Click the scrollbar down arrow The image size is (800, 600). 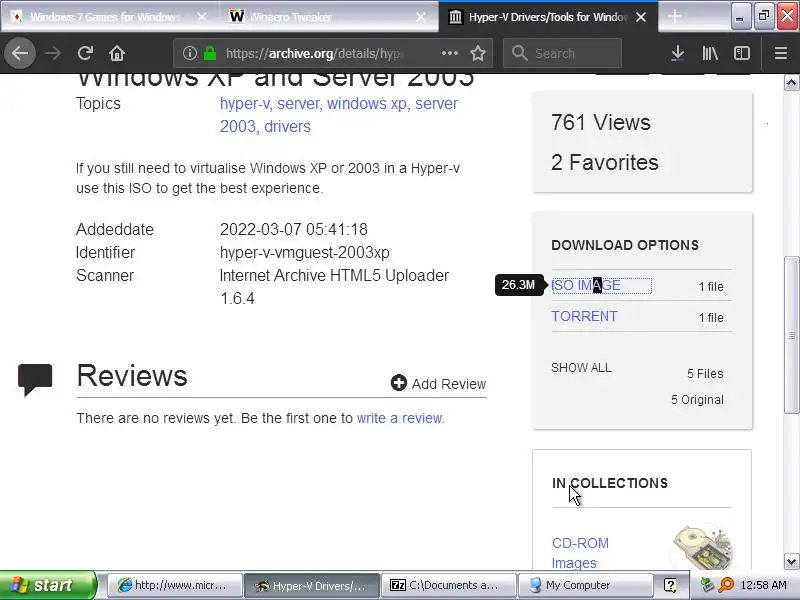pyautogui.click(x=791, y=562)
